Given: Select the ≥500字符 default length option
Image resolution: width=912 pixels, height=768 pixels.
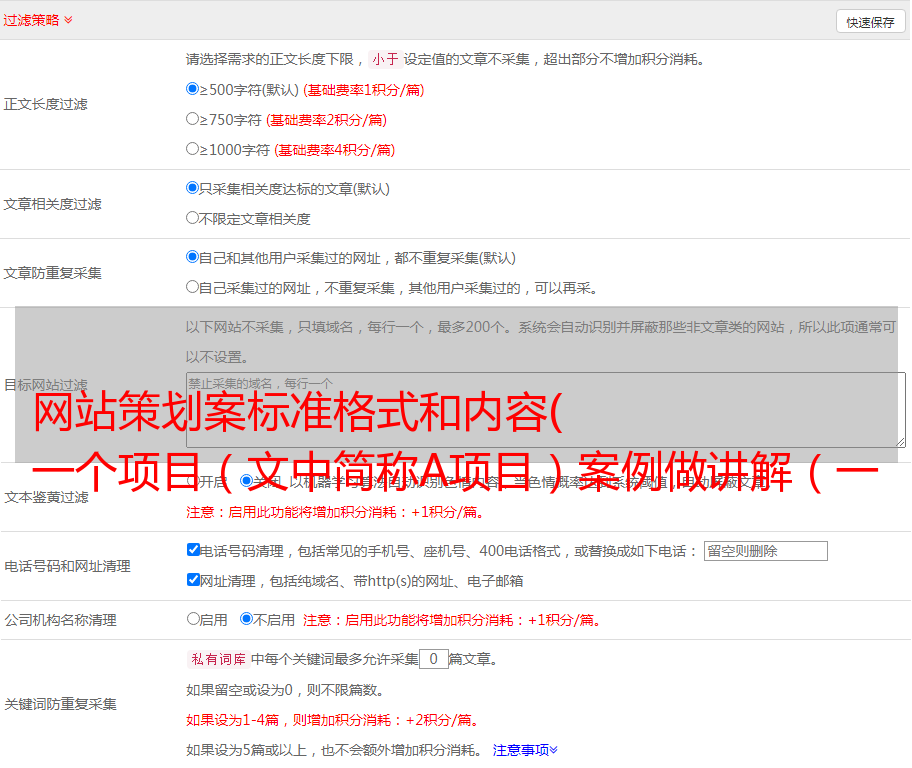Looking at the screenshot, I should 193,89.
